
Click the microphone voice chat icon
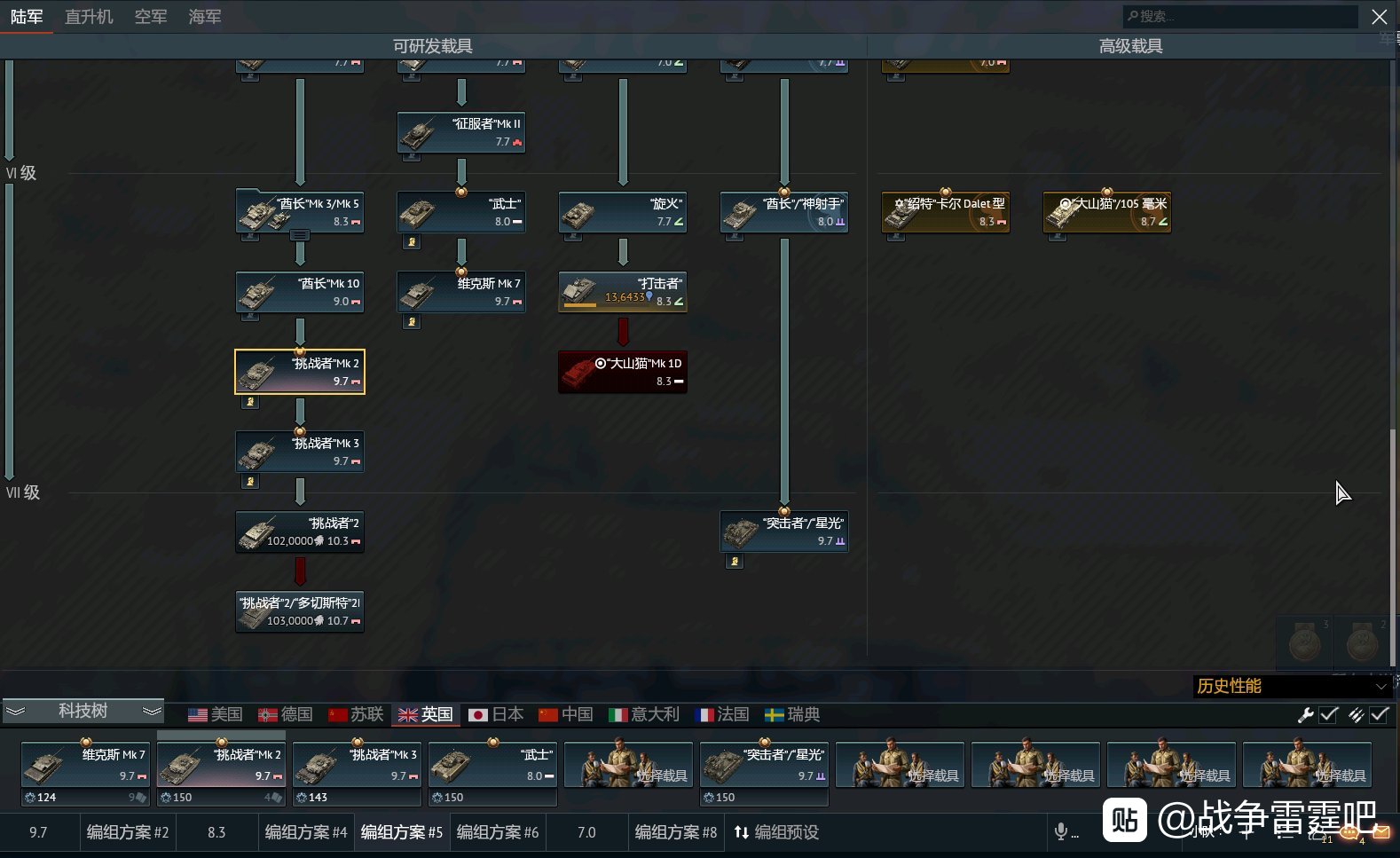tap(1060, 831)
